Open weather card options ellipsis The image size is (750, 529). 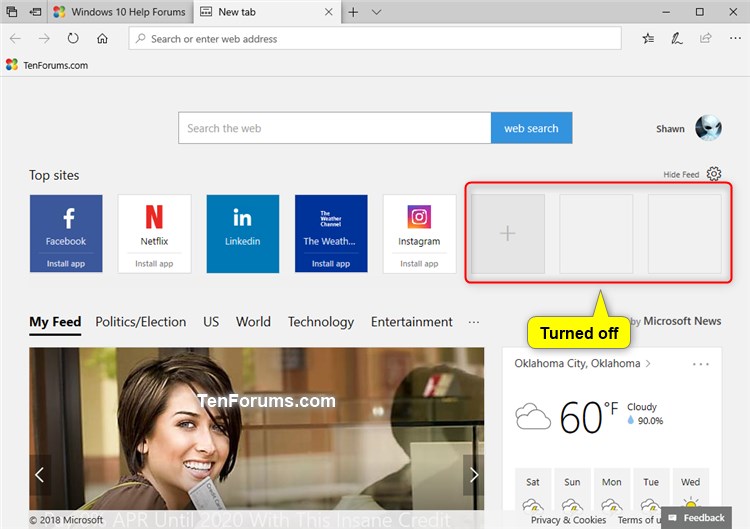pos(701,364)
